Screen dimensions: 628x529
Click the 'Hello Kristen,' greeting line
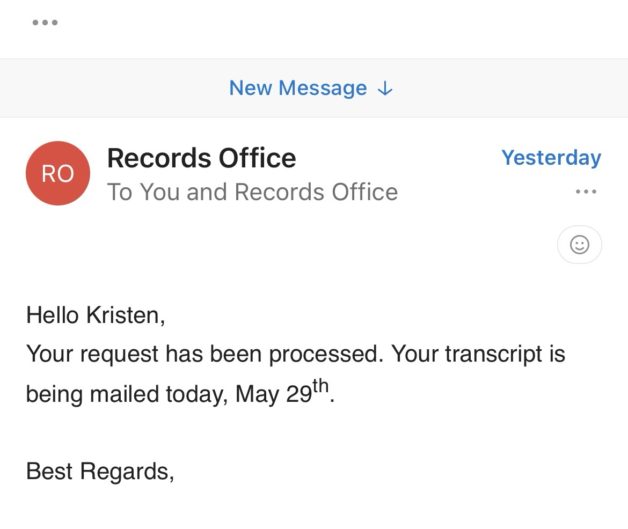click(x=95, y=316)
